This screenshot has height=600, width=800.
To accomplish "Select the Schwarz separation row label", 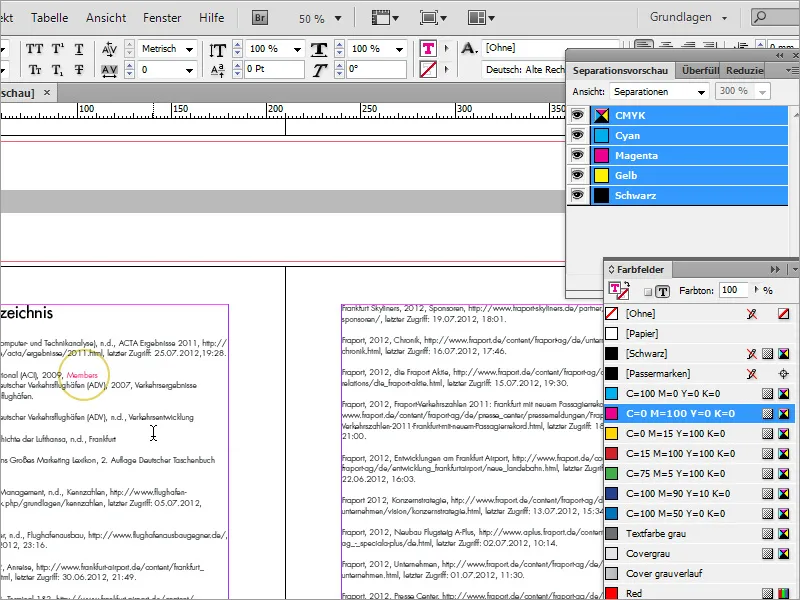I will [635, 195].
